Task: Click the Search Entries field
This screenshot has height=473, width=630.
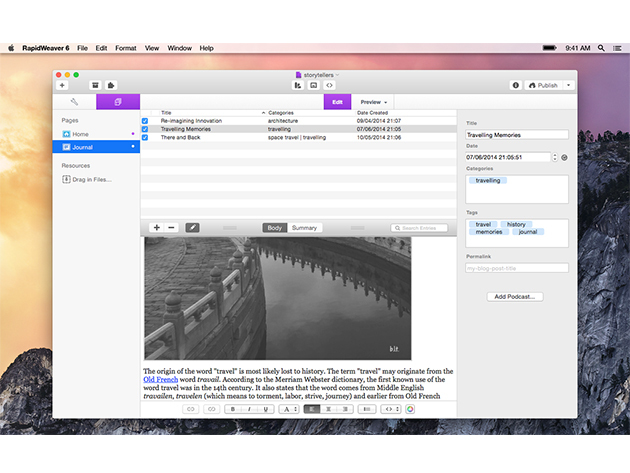Action: [419, 228]
